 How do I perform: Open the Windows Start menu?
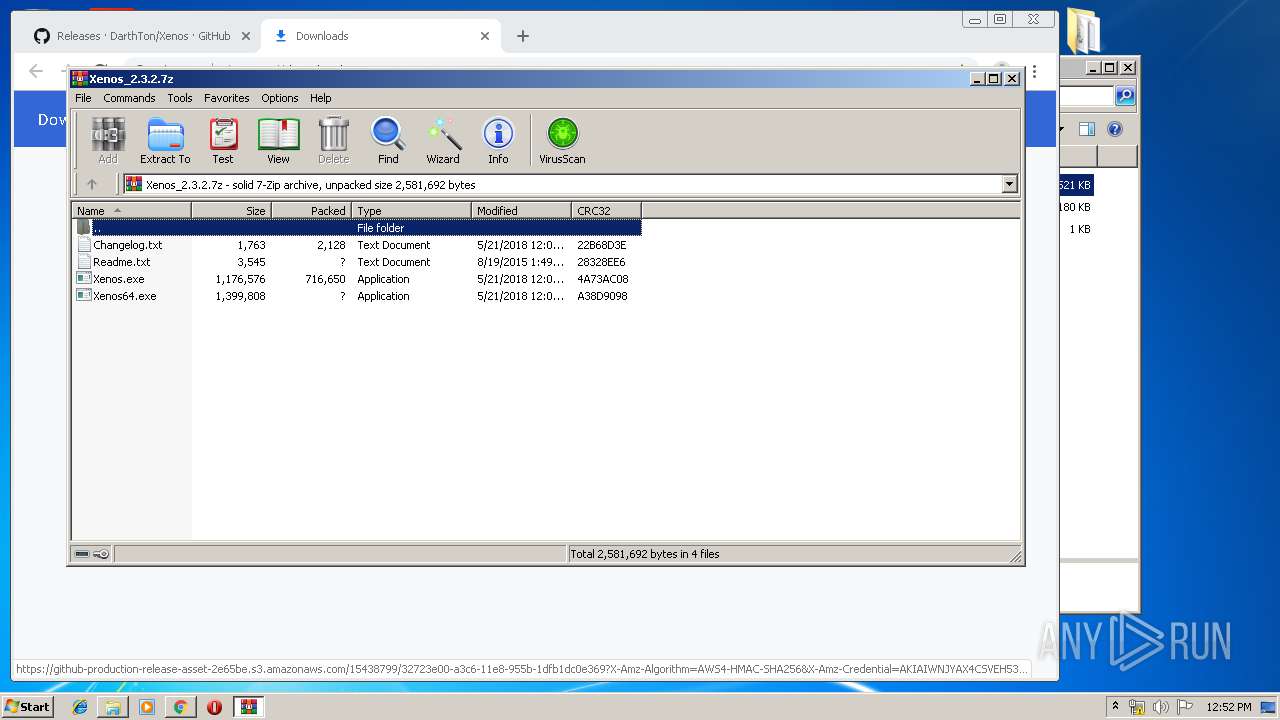[x=27, y=706]
